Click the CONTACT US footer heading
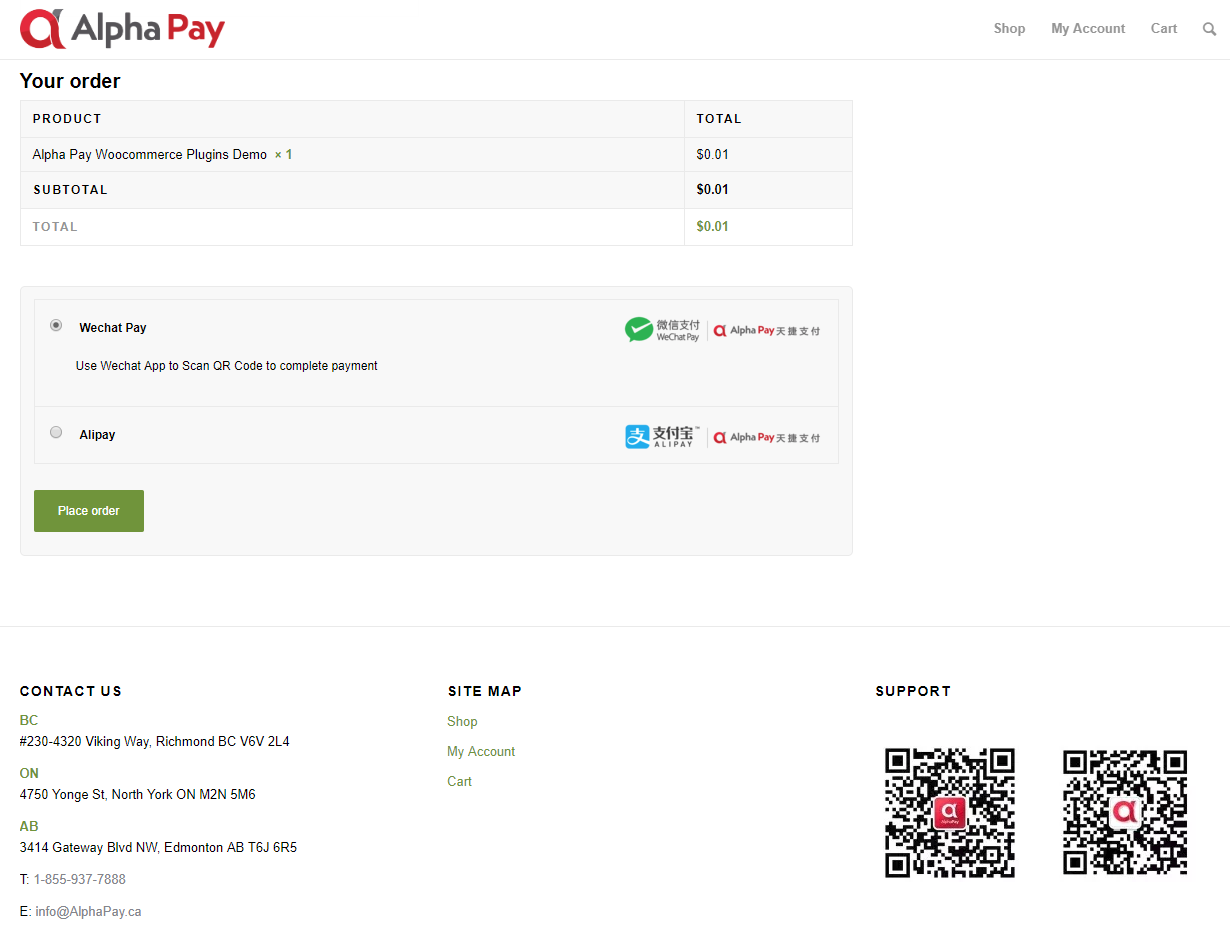The height and width of the screenshot is (929, 1230). [71, 691]
